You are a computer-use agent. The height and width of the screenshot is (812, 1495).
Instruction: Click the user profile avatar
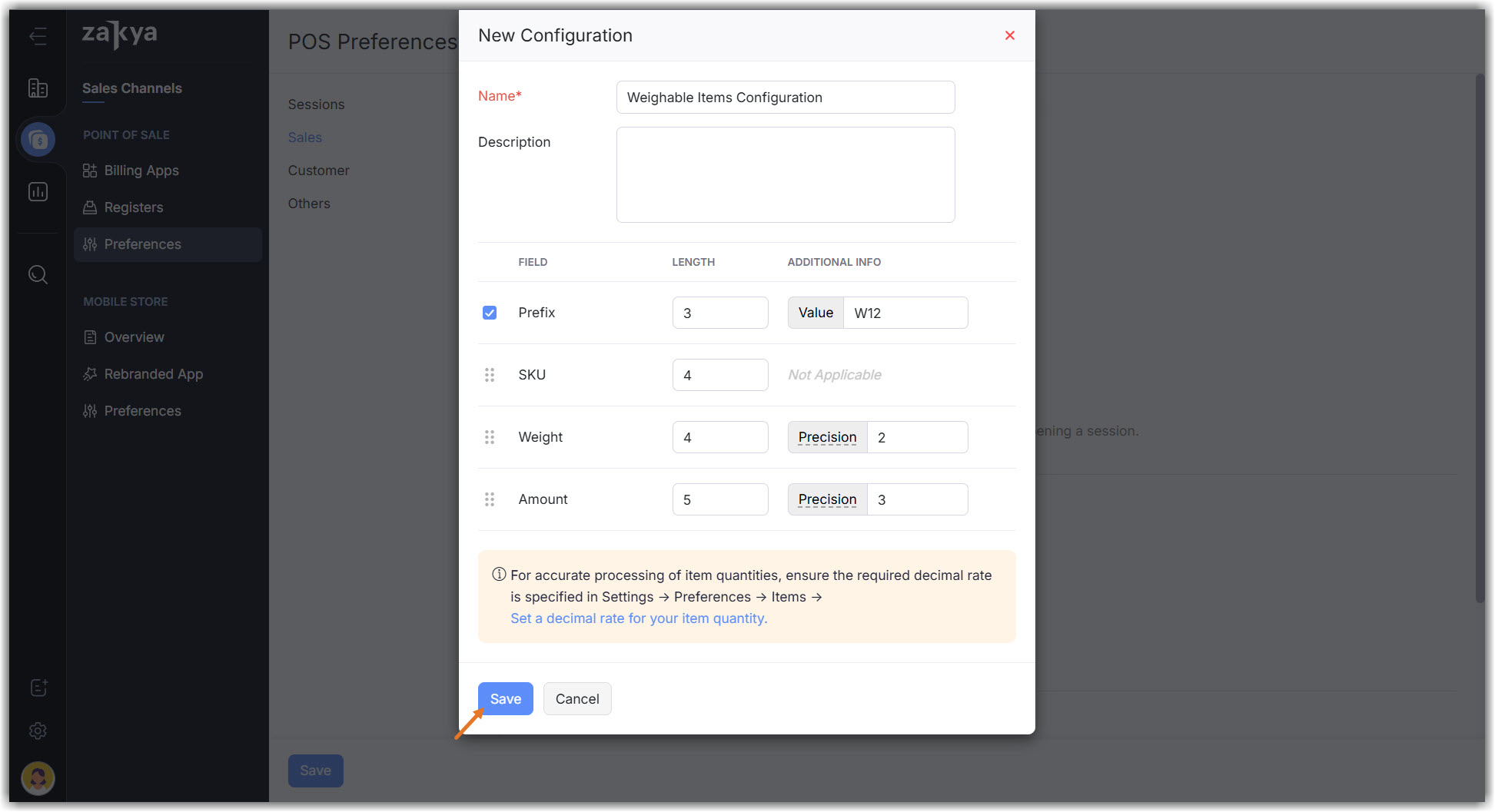point(38,778)
